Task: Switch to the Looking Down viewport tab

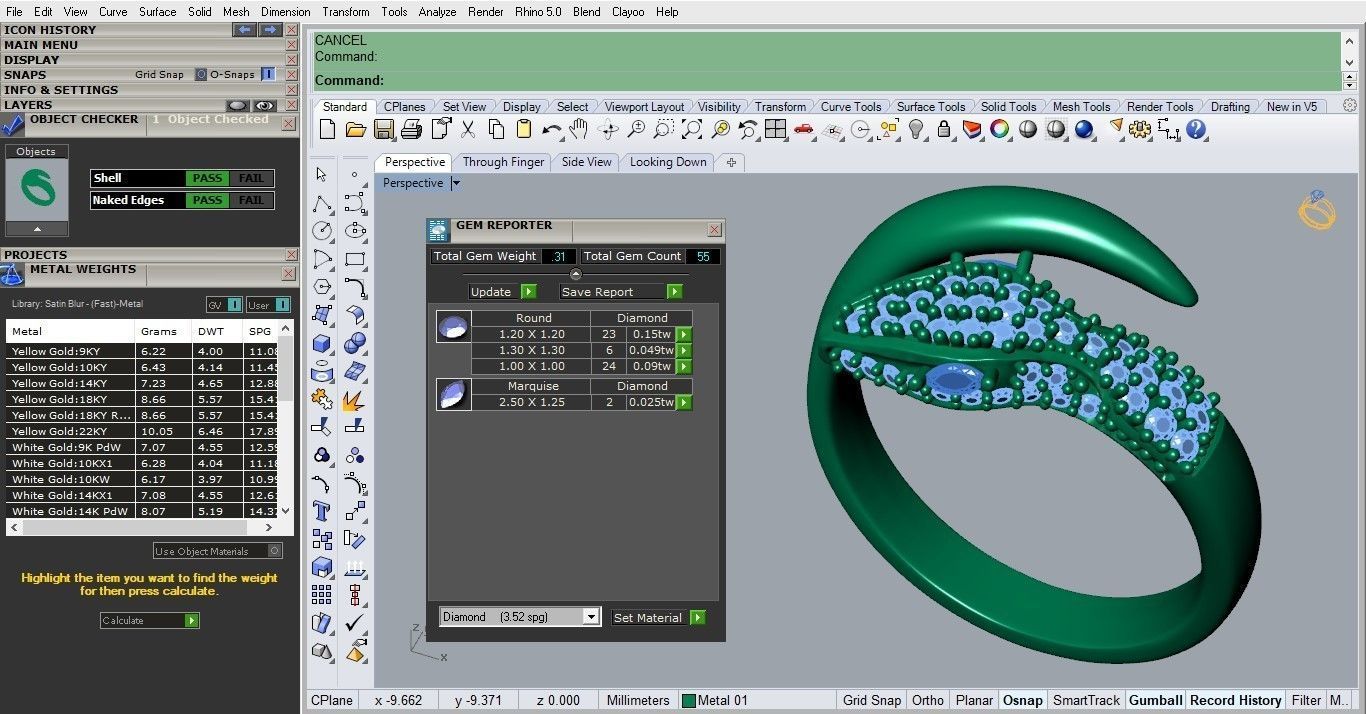Action: point(668,162)
